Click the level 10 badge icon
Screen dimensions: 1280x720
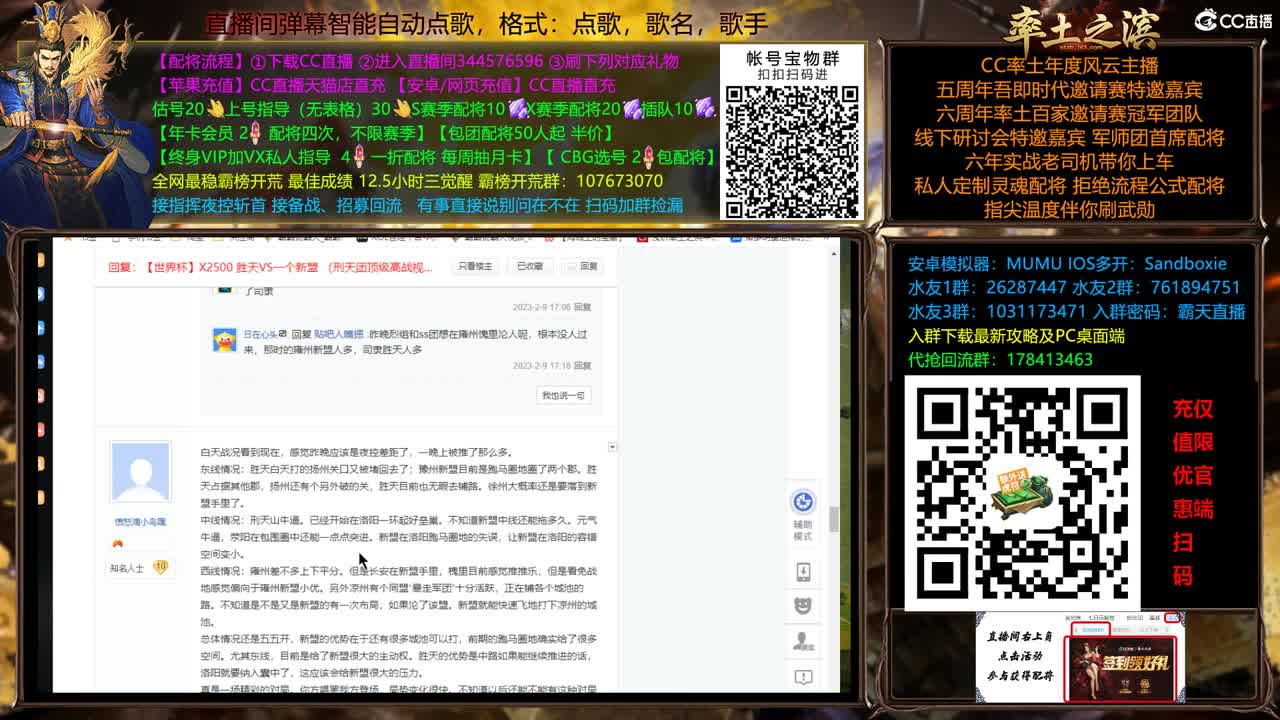(x=160, y=567)
